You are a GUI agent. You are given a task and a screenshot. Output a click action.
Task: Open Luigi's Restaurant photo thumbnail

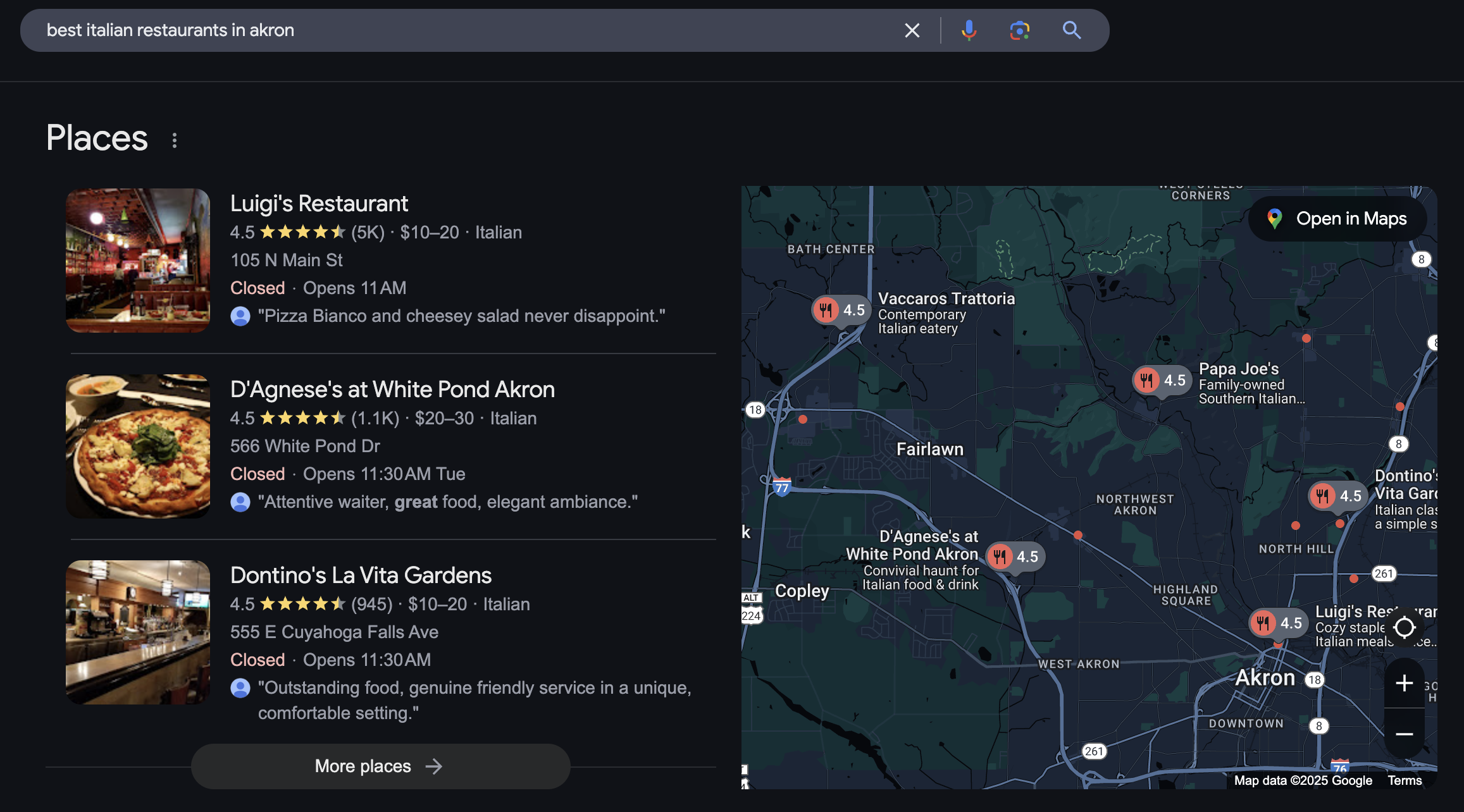[138, 261]
